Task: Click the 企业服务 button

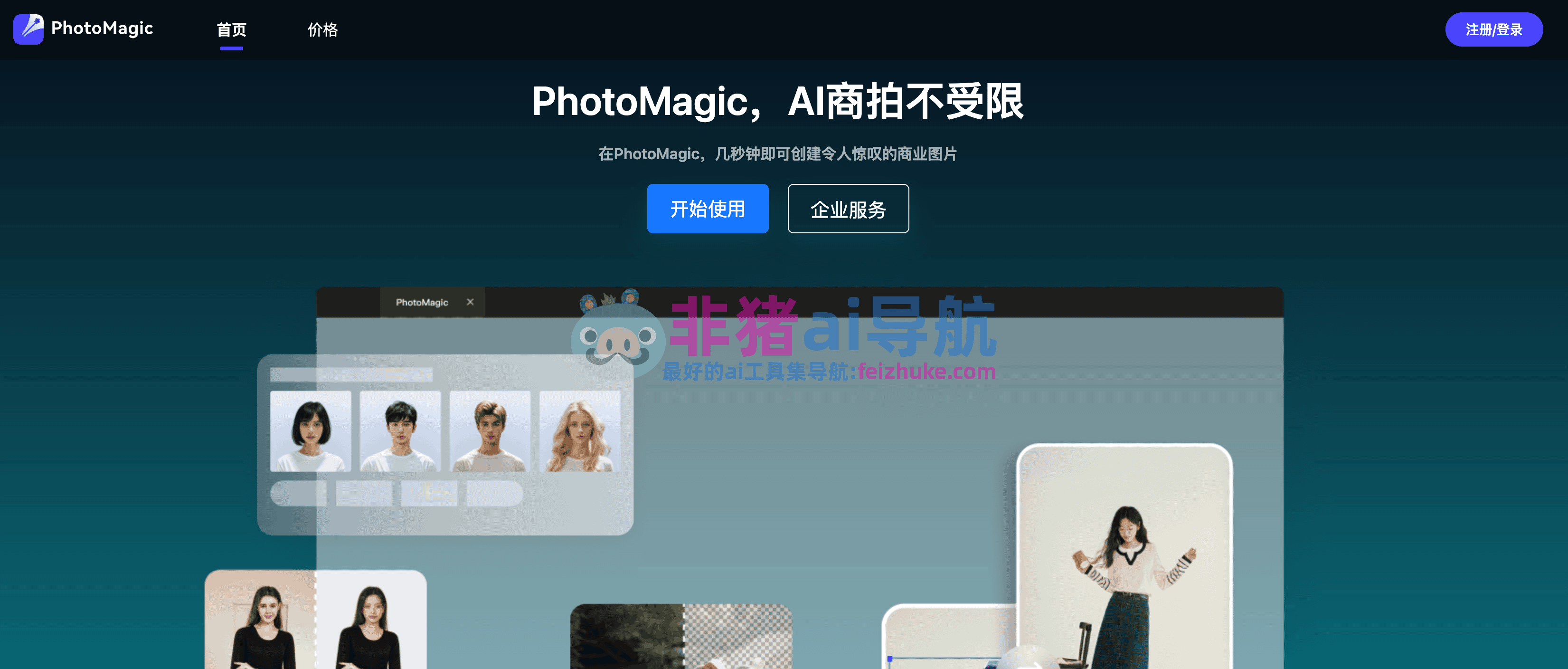Action: click(x=848, y=209)
